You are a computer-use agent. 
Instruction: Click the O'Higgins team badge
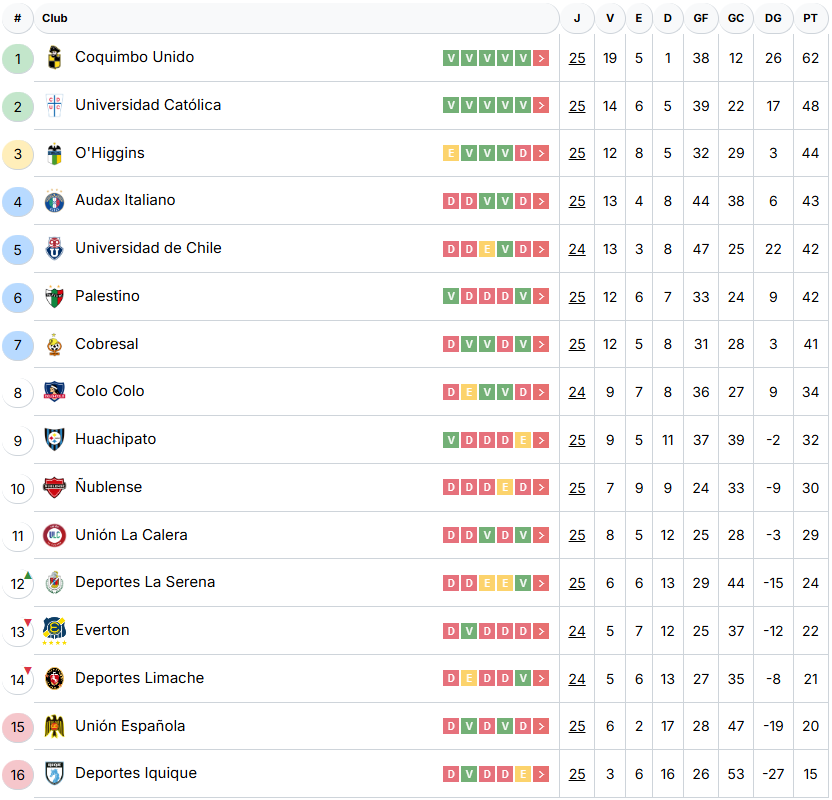(x=54, y=154)
